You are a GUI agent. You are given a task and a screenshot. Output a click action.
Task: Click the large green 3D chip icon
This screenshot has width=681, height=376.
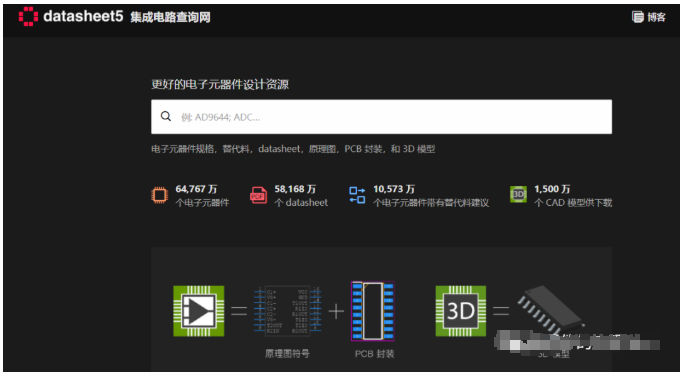(x=461, y=311)
